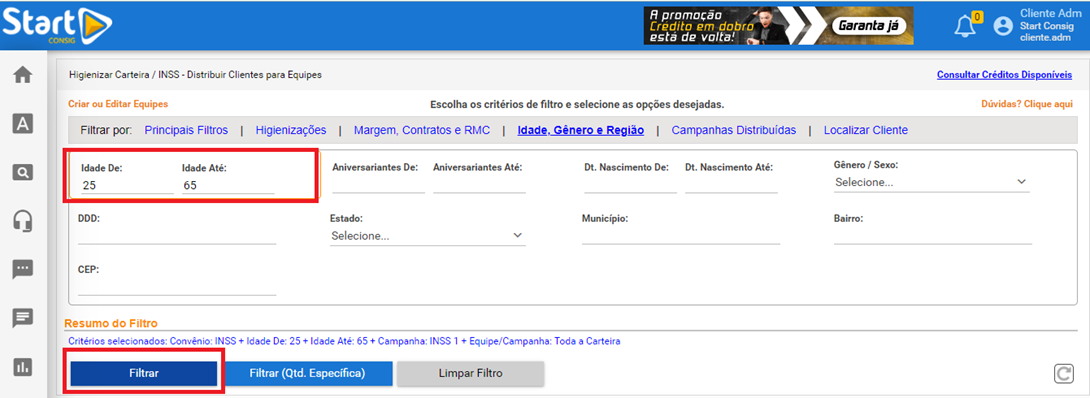Click the Limpar Filtro button
This screenshot has height=398, width=1090.
471,373
